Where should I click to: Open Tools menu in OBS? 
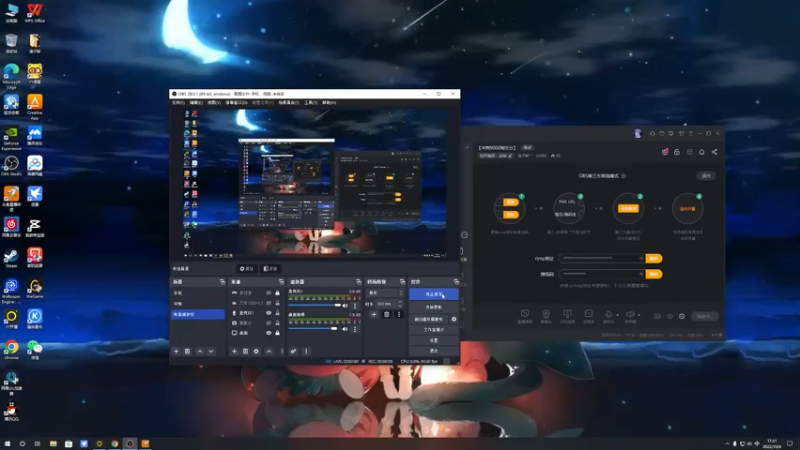pos(310,103)
